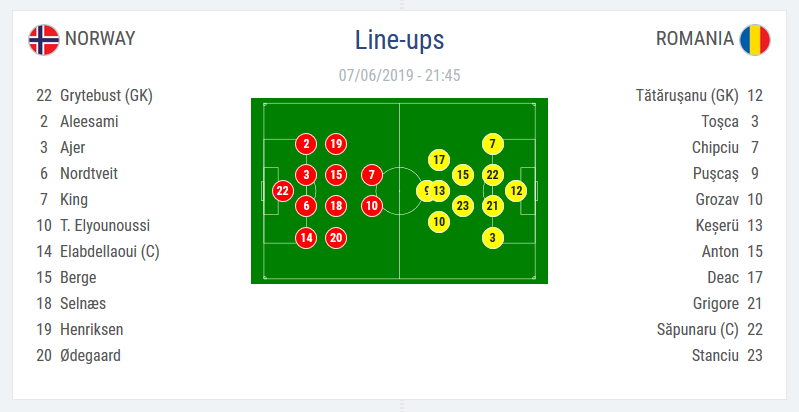Select yellow player marker number 17
Image resolution: width=799 pixels, height=412 pixels.
point(439,159)
